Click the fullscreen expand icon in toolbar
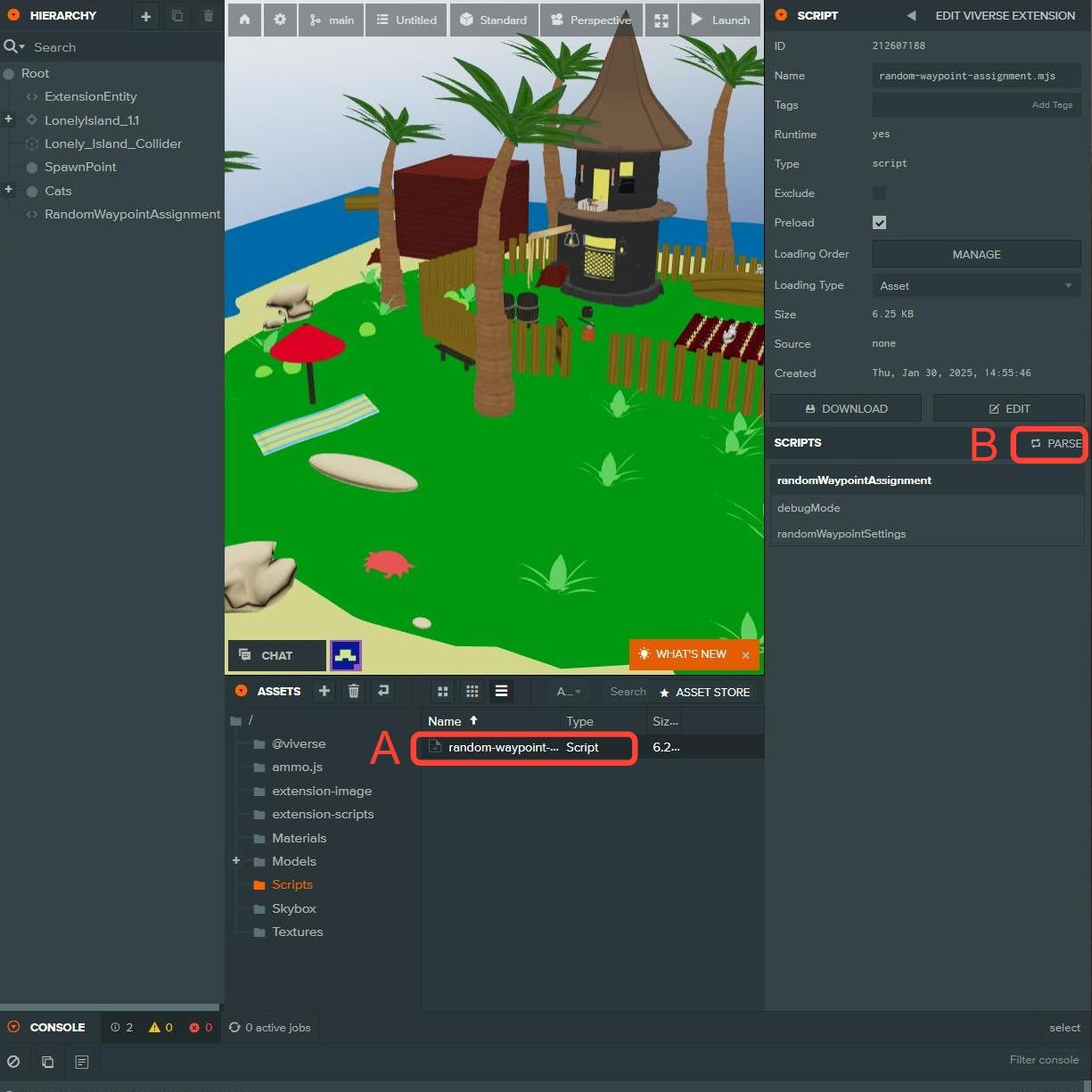Image resolution: width=1092 pixels, height=1092 pixels. point(661,20)
